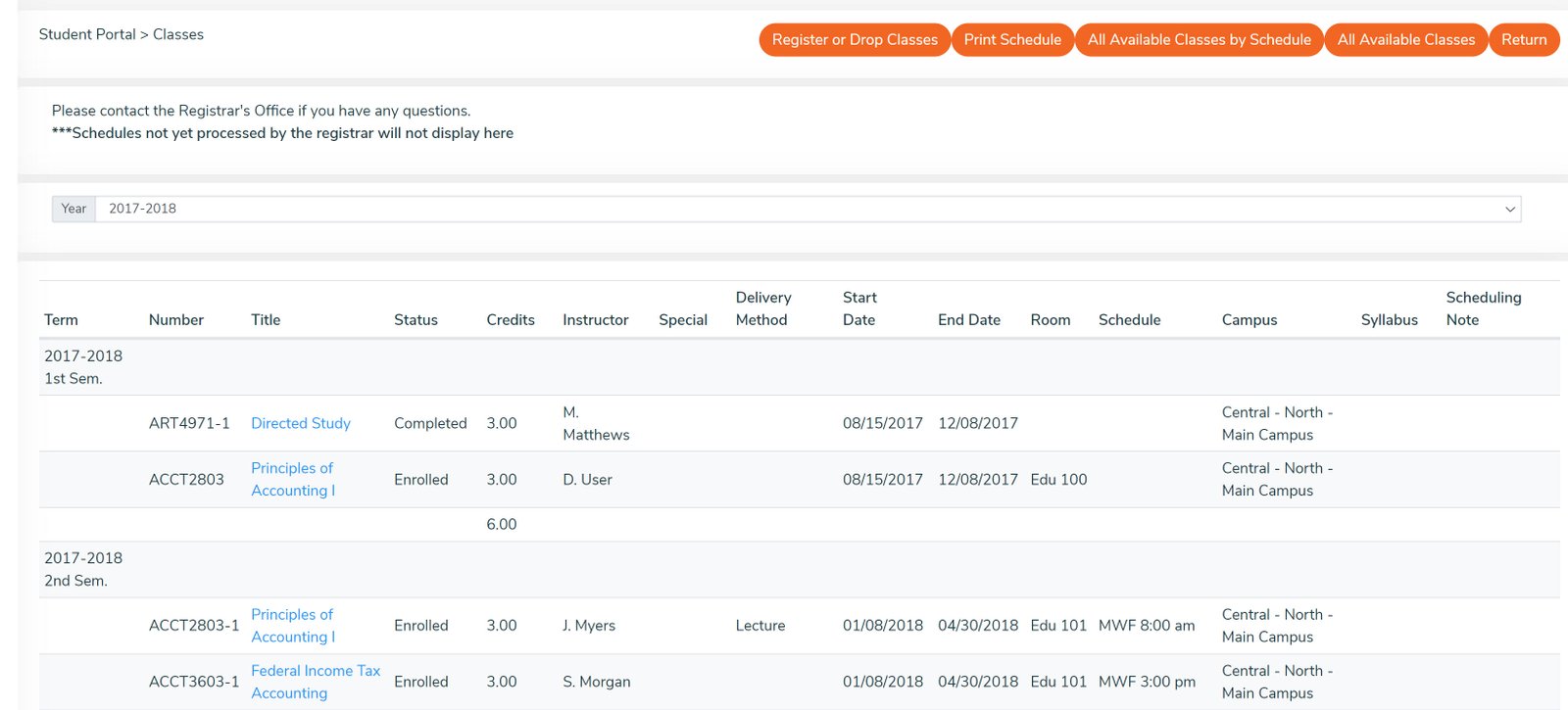Click the Credits column header

click(511, 320)
